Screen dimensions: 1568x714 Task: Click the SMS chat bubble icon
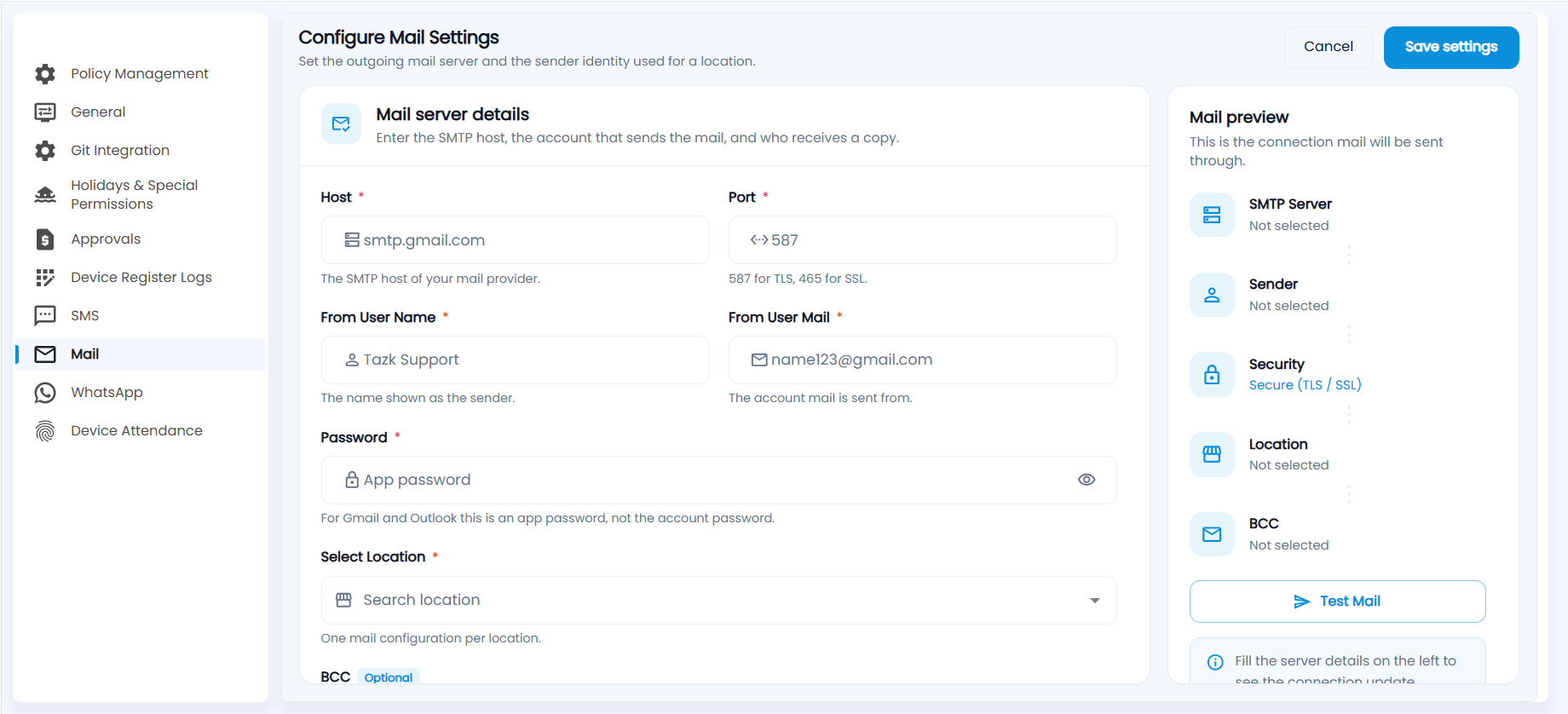(x=45, y=316)
